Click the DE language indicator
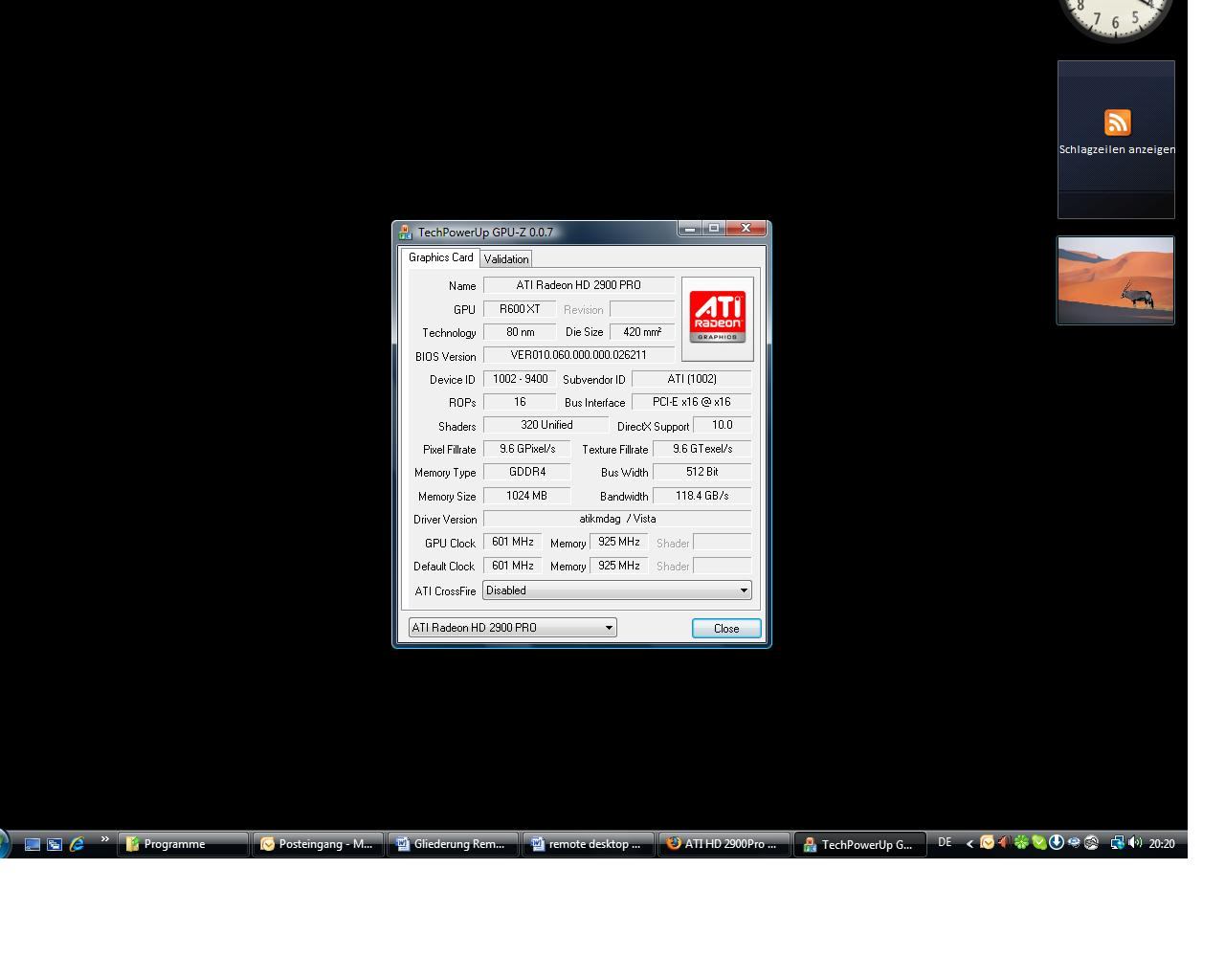This screenshot has width=1225, height=980. (945, 842)
